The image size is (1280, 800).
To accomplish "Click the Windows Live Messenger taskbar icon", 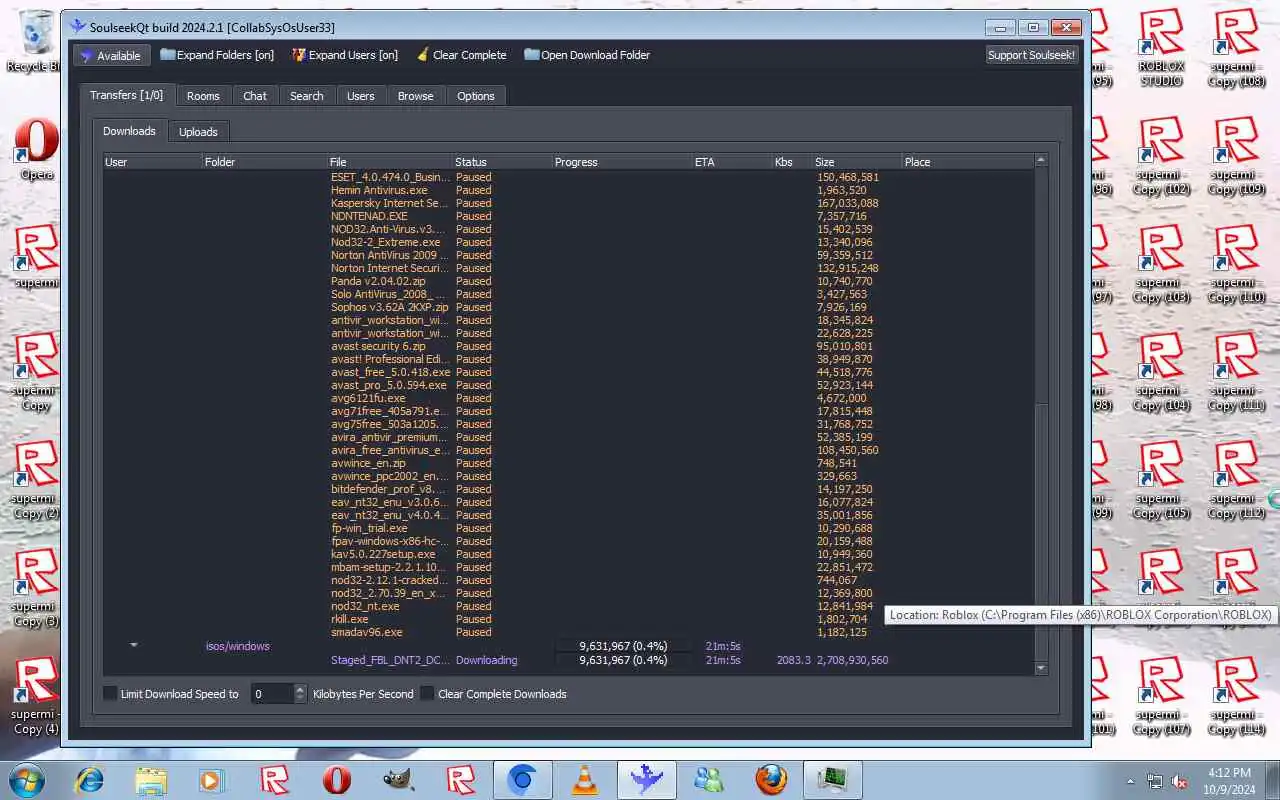I will coord(709,780).
